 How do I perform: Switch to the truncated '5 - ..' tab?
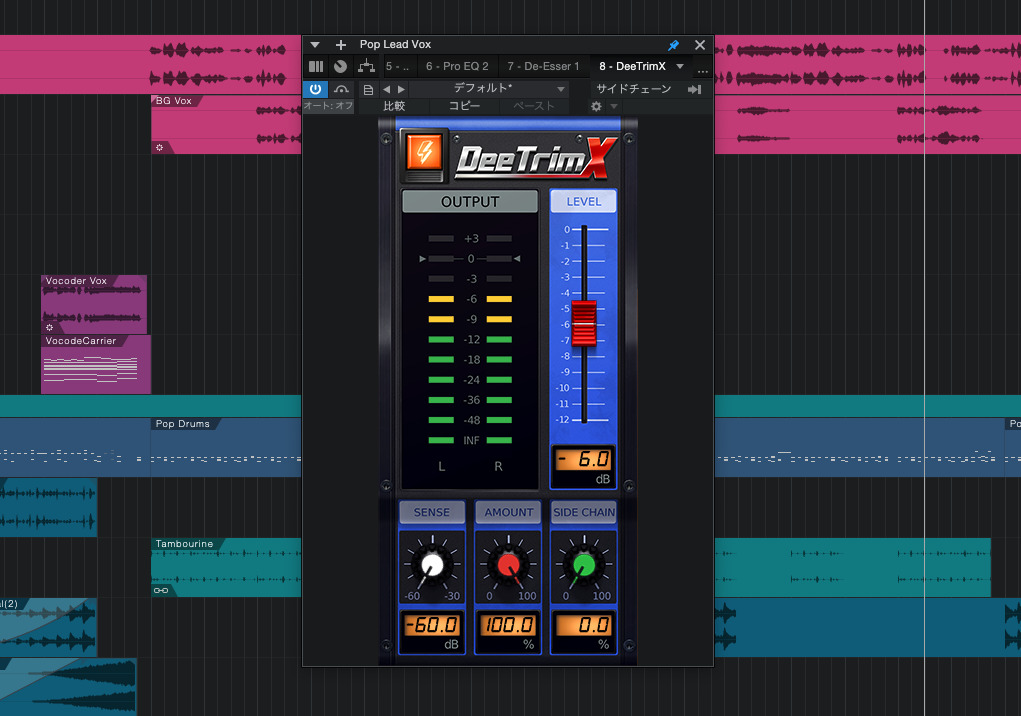pos(397,66)
